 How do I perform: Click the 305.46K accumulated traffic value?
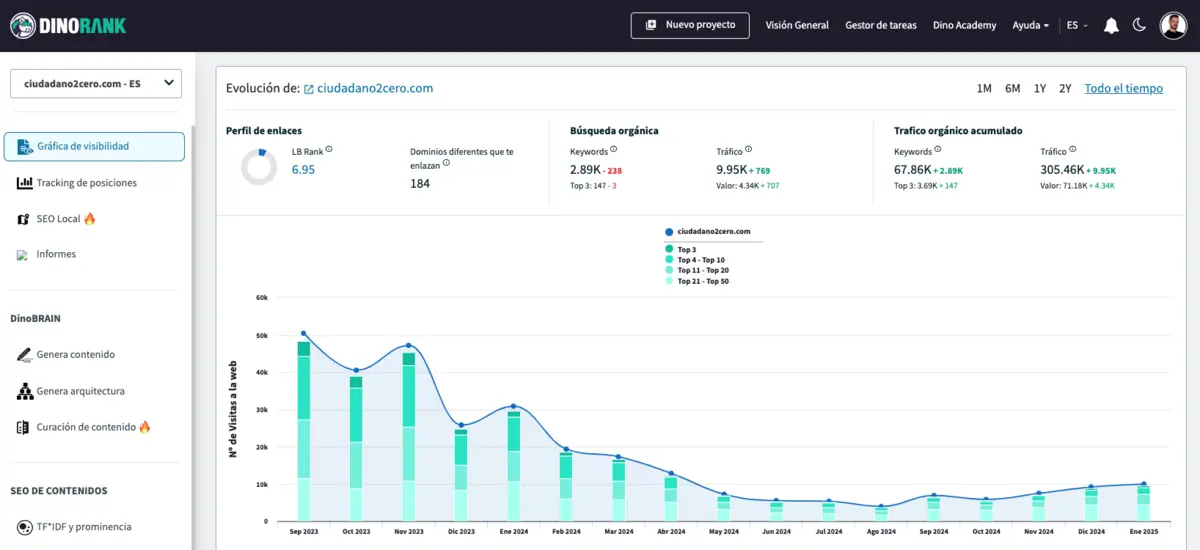point(1062,170)
